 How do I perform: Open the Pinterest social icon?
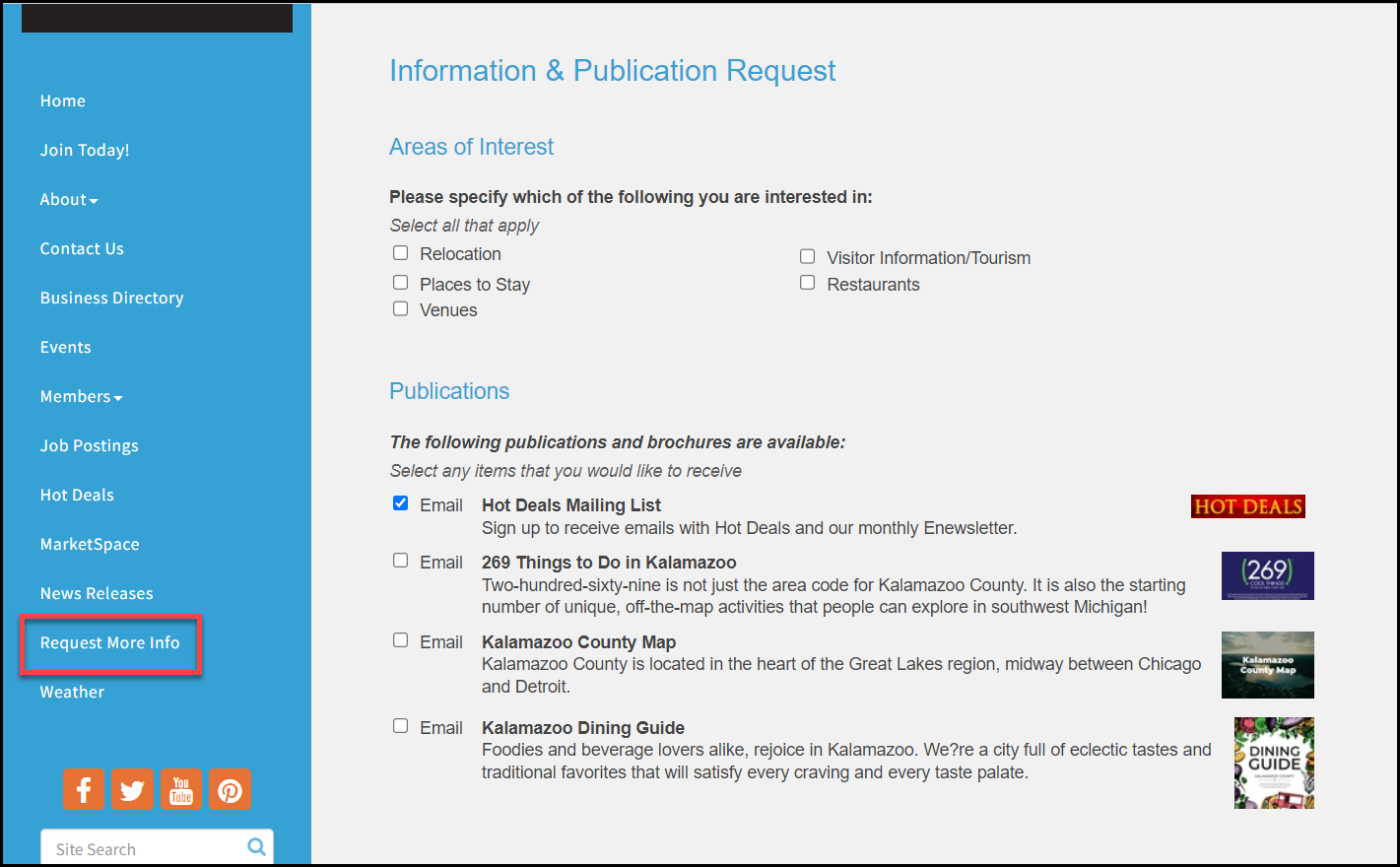[x=230, y=789]
